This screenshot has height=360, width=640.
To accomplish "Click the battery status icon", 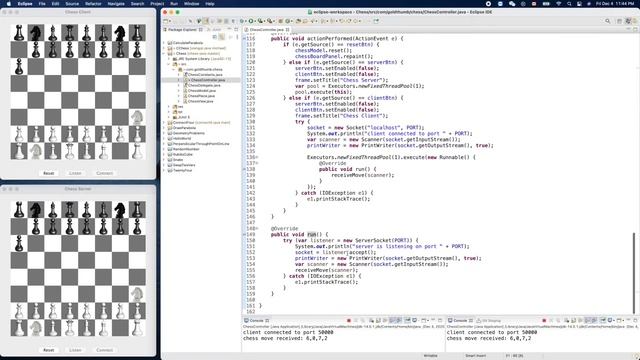I will pos(546,4).
